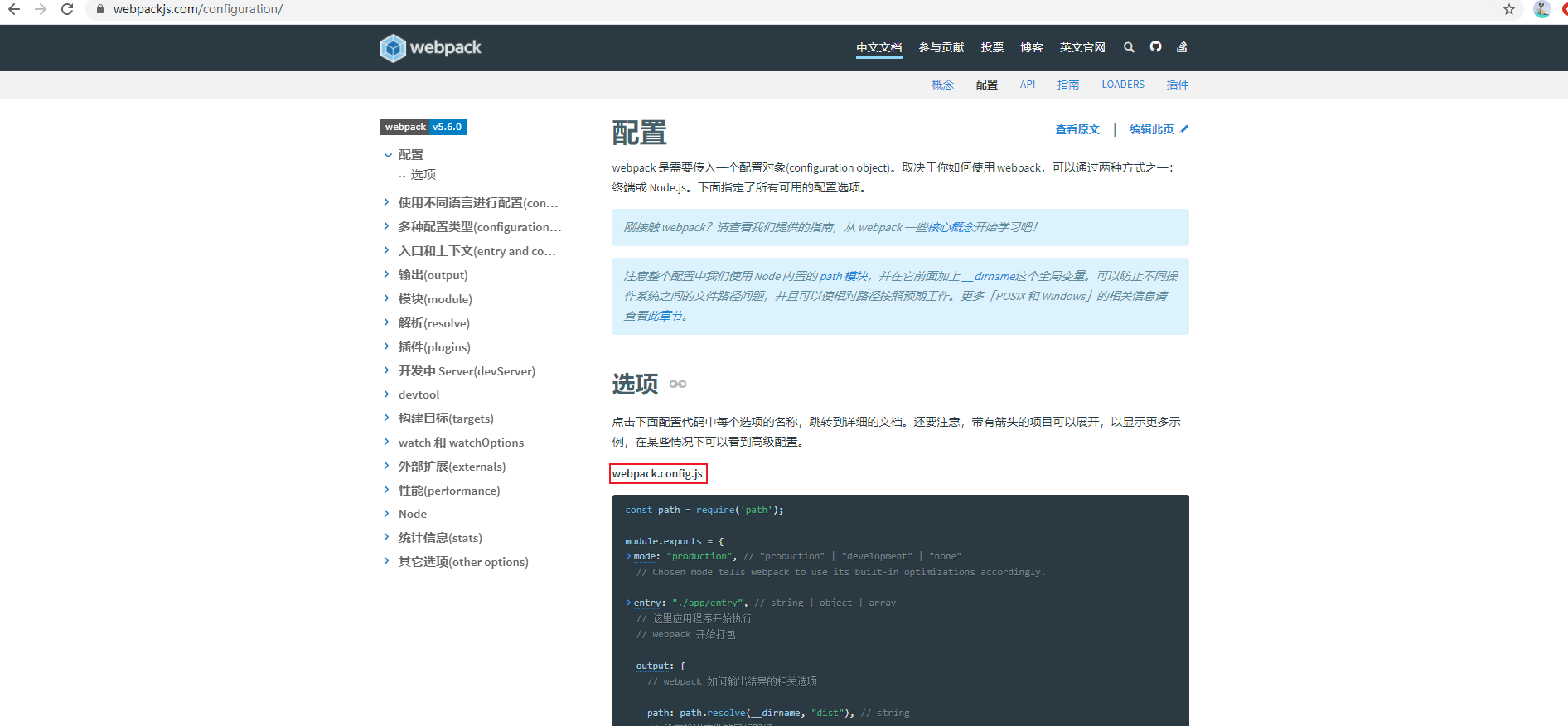Click the path option in code block
1568x726 pixels.
[658, 713]
